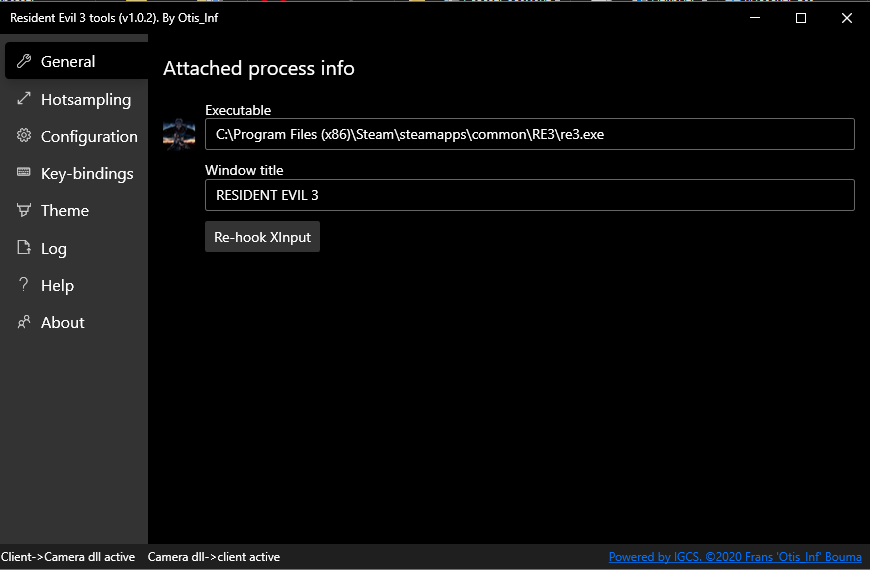Click the game executable thumbnail icon
870x570 pixels.
[179, 134]
